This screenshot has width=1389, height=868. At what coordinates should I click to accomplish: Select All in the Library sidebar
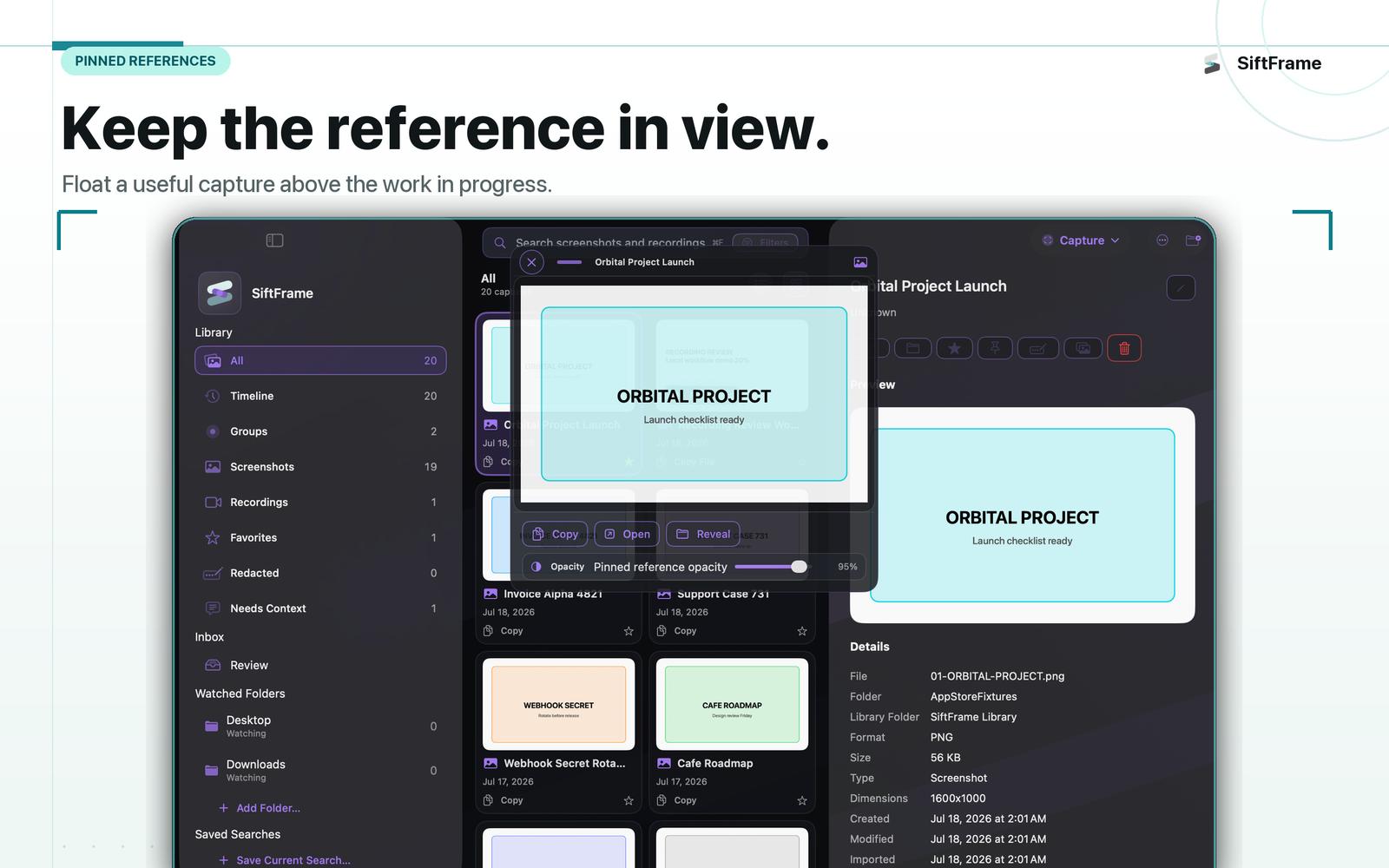tap(320, 361)
